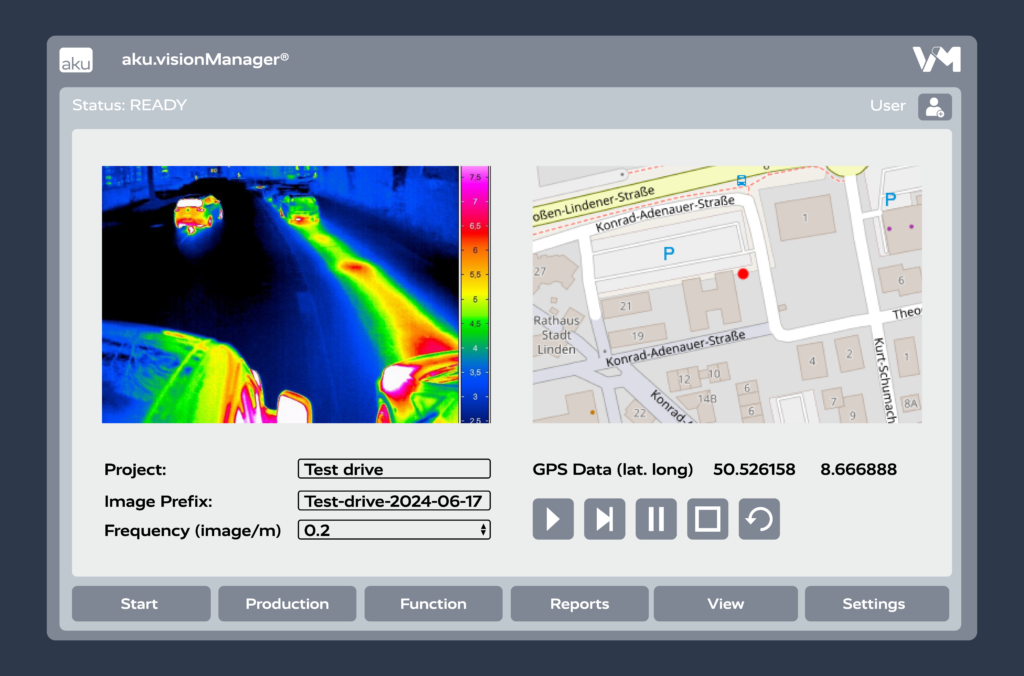
Task: Pause the recording playback
Action: click(656, 520)
